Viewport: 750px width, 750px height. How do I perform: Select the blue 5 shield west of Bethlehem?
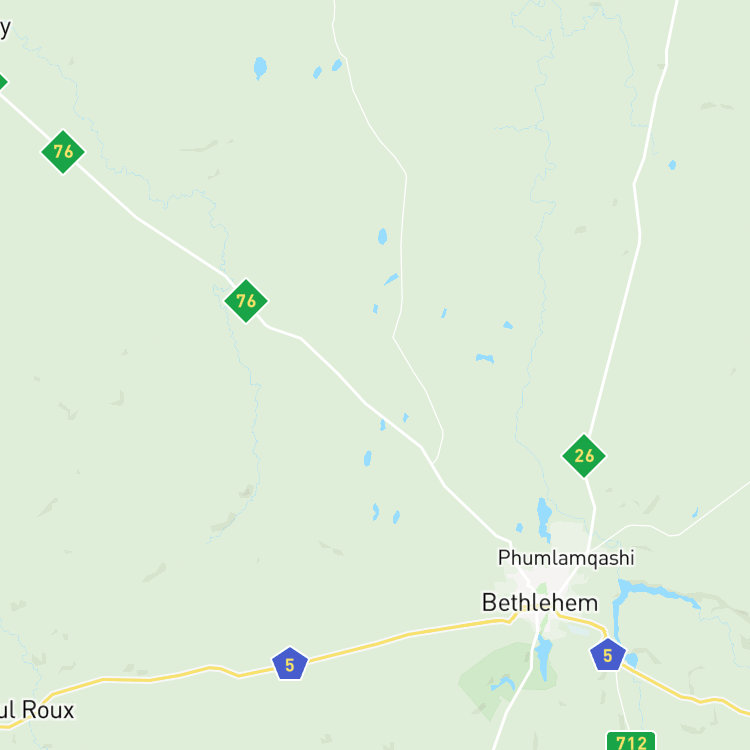click(290, 664)
